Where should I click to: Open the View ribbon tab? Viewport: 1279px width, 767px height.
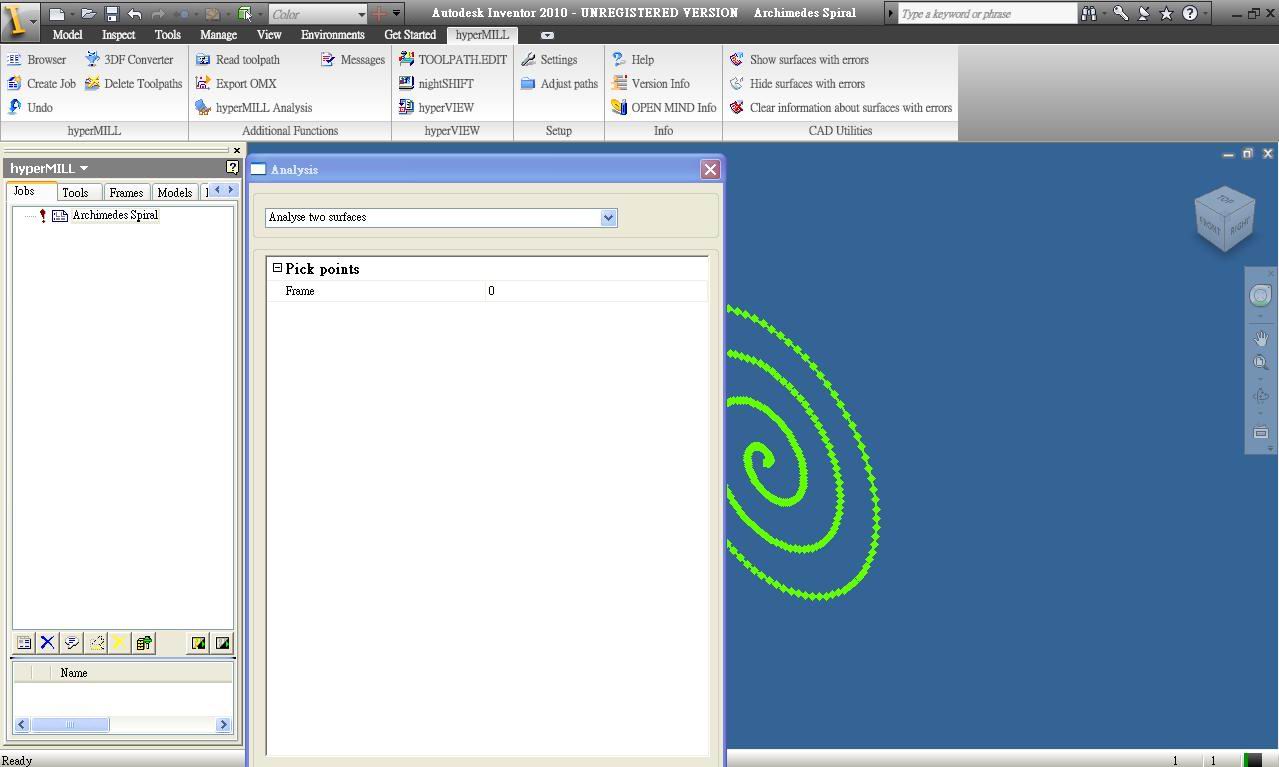pos(269,35)
